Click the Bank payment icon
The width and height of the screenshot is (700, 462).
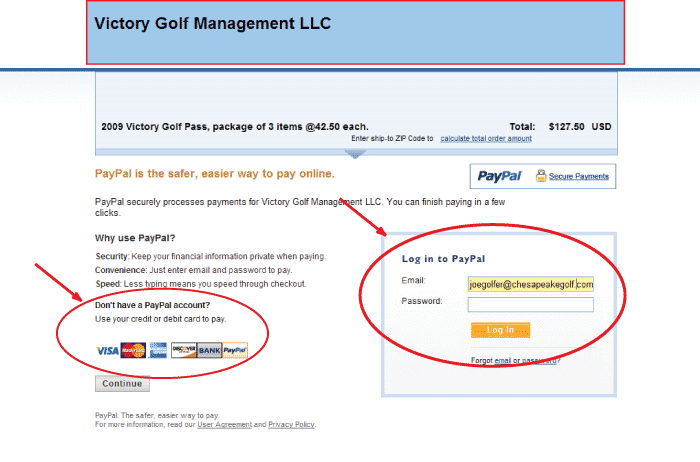[x=209, y=350]
